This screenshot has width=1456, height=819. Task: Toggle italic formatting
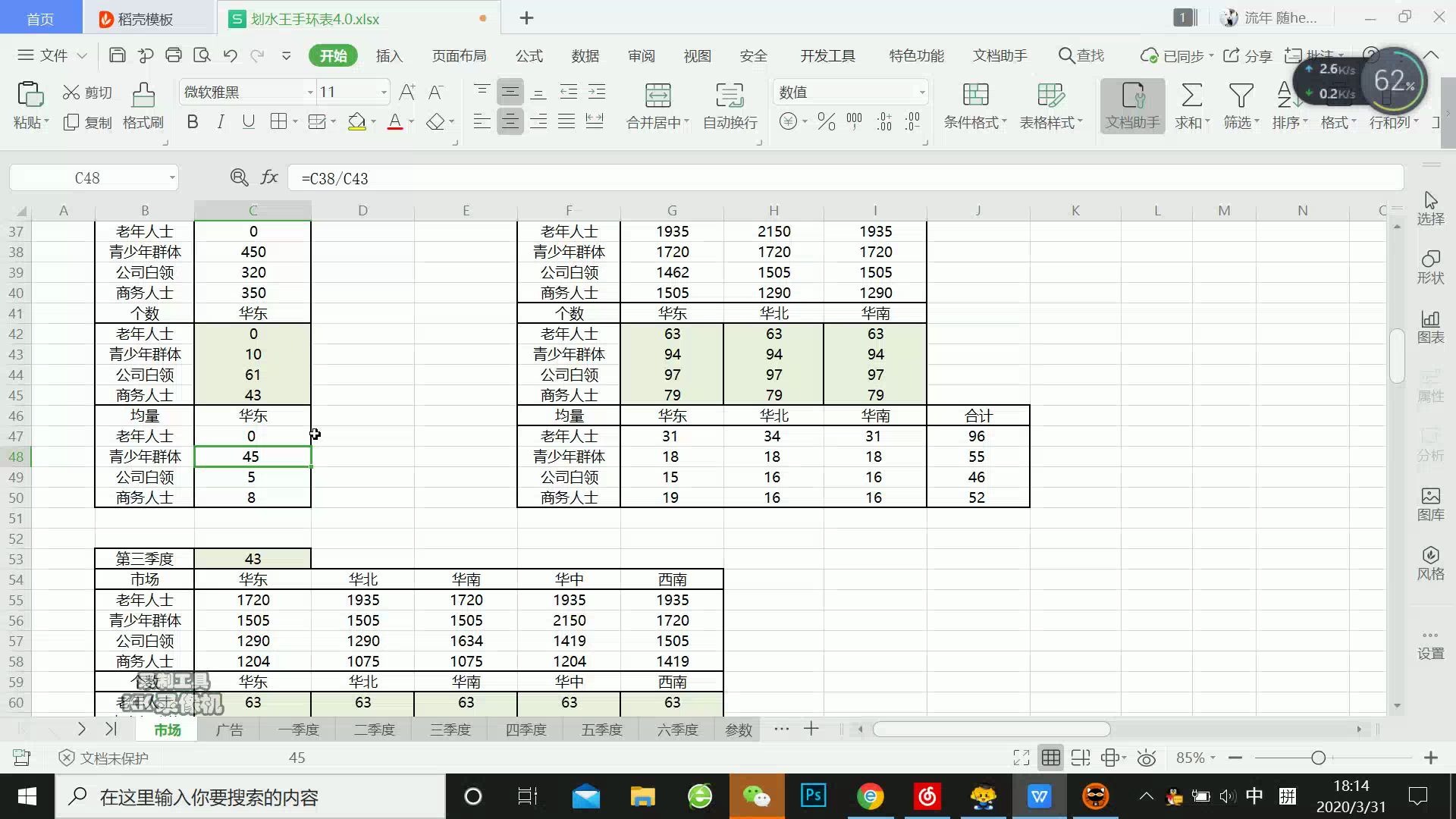(x=221, y=122)
